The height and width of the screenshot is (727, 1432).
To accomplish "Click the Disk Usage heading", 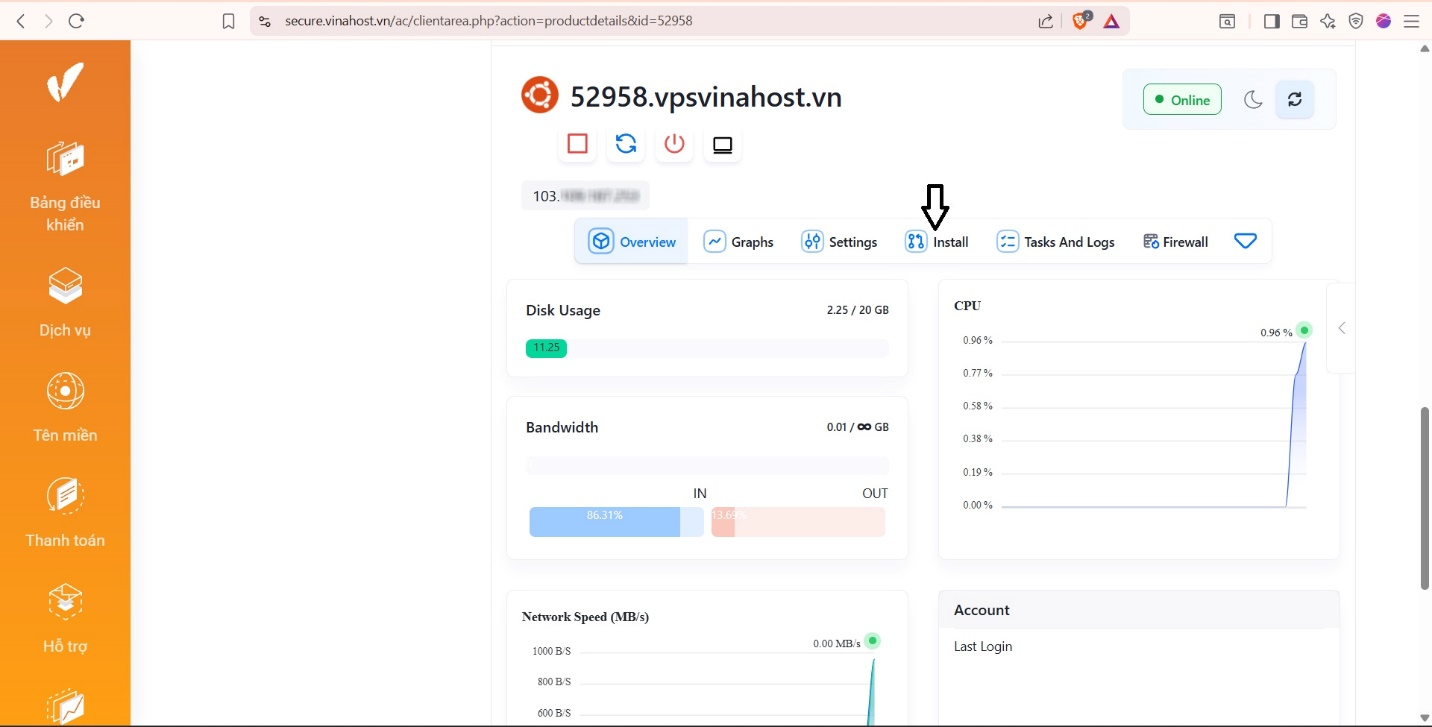I will click(x=563, y=310).
